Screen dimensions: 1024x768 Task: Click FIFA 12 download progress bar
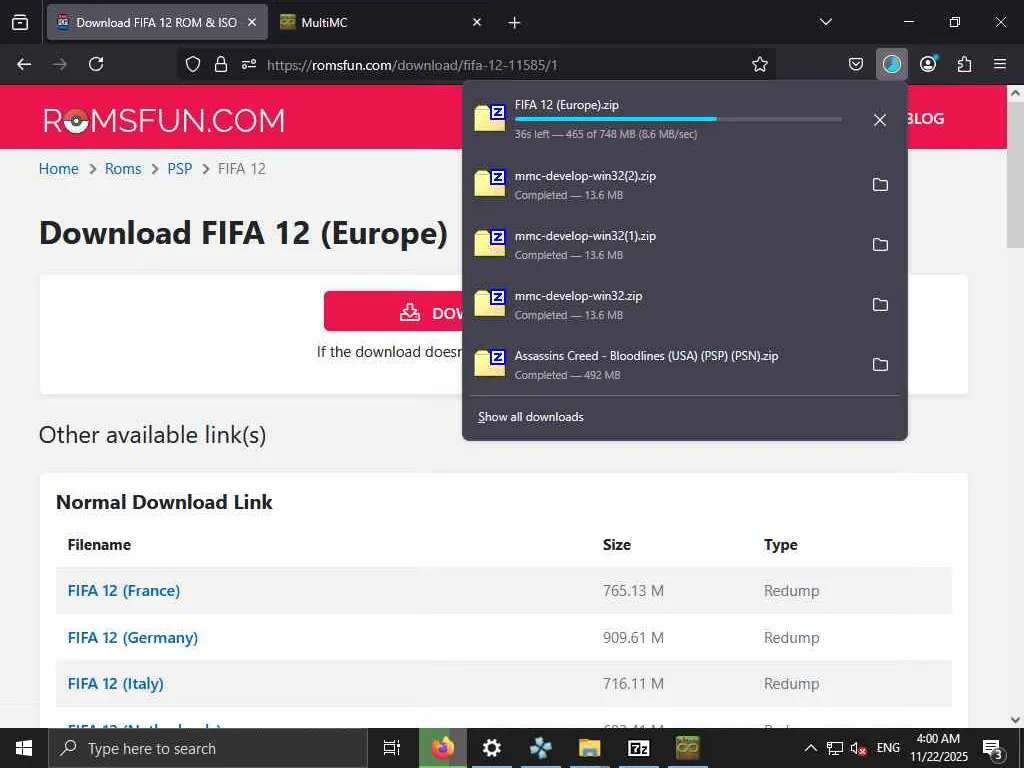[x=678, y=119]
